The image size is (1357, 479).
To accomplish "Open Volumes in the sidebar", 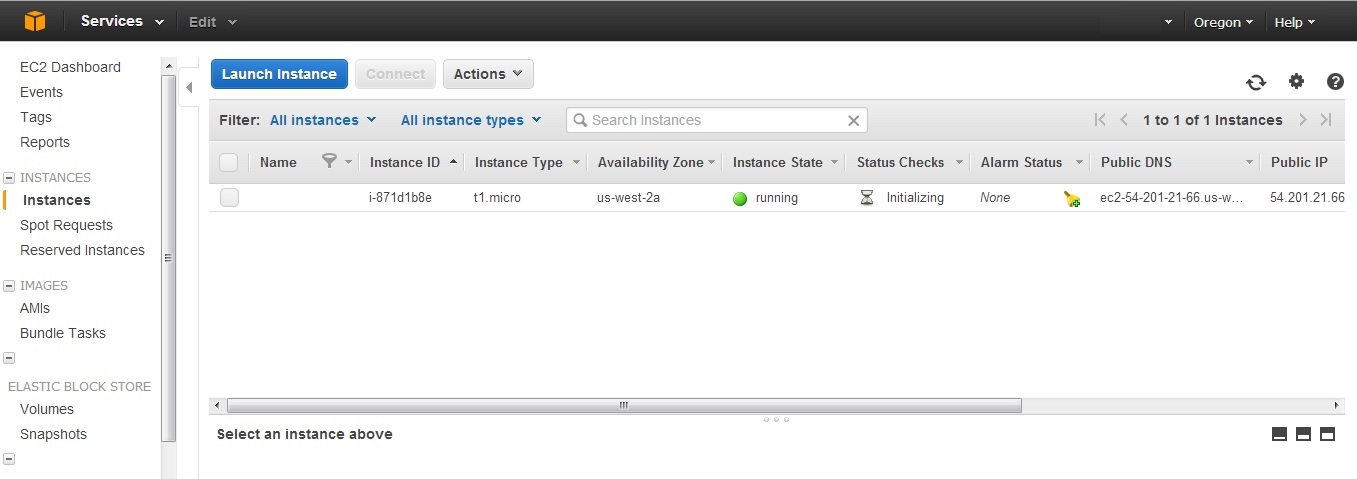I will click(47, 409).
